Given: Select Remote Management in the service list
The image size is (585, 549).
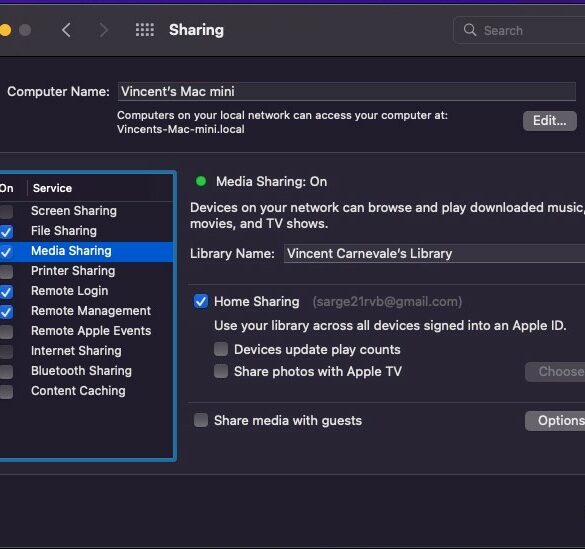Looking at the screenshot, I should [x=86, y=311].
